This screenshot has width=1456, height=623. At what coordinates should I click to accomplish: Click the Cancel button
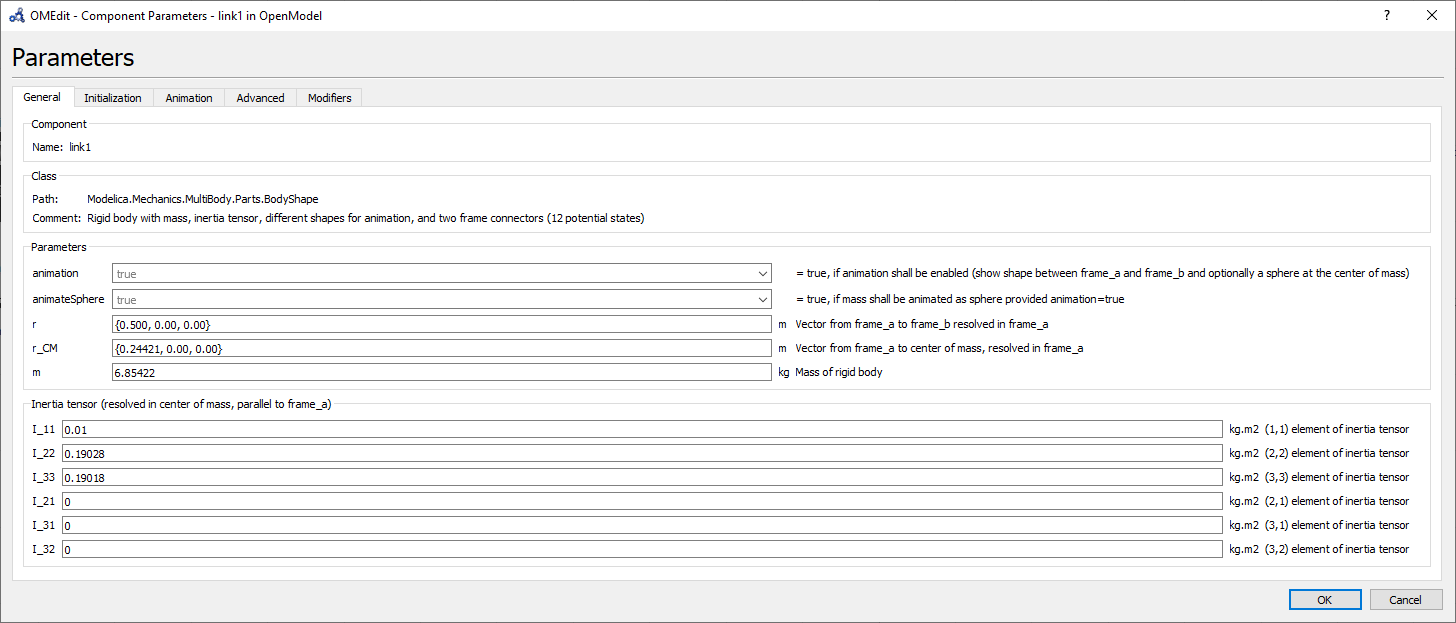[x=1404, y=599]
